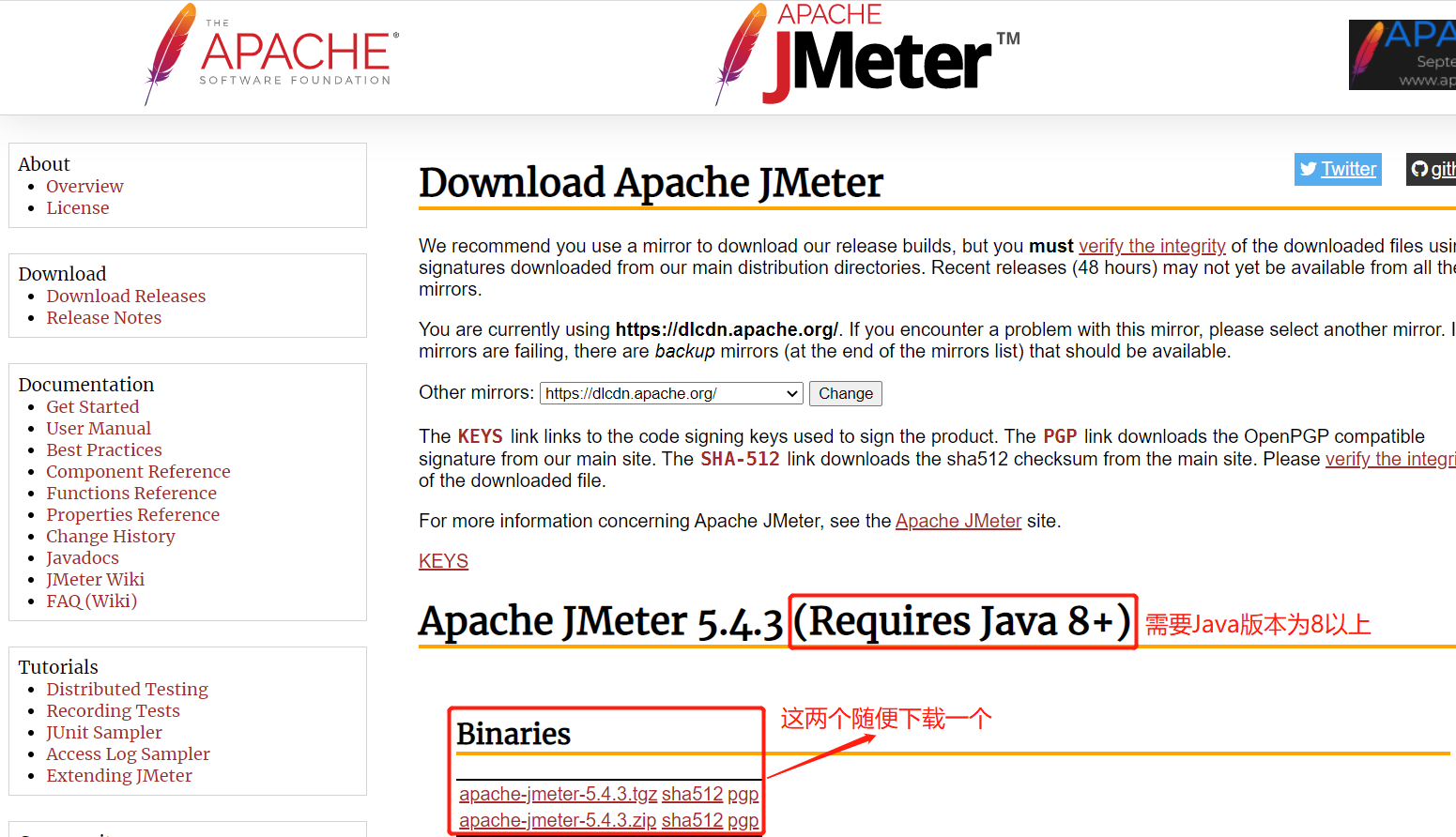Open the Twitter button
Viewport: 1456px width, 837px height.
click(x=1338, y=169)
